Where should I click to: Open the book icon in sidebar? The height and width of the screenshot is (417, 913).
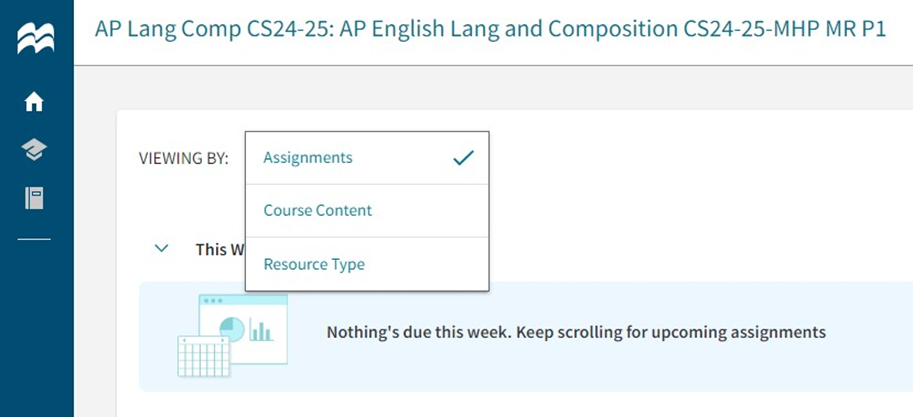[x=35, y=198]
